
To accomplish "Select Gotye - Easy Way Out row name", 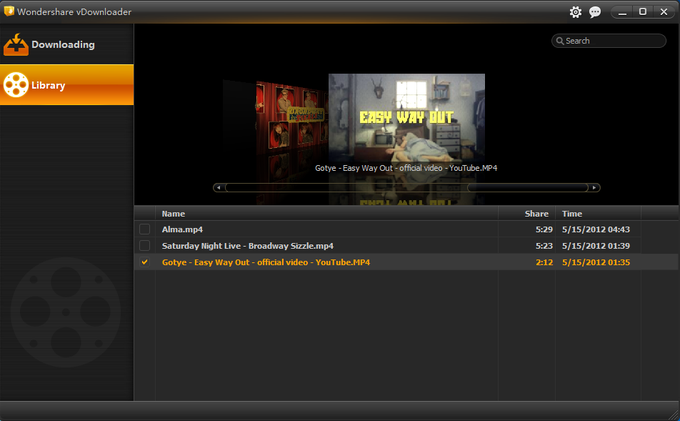I will [x=266, y=262].
